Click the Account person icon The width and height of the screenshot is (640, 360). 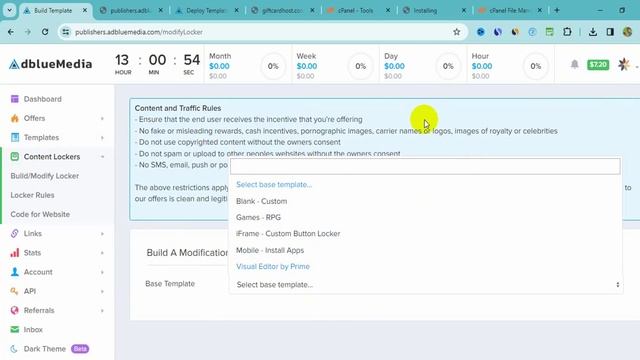(15, 271)
